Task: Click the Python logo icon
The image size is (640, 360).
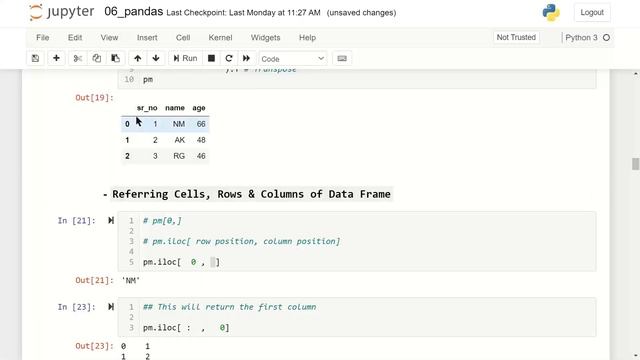Action: (551, 13)
